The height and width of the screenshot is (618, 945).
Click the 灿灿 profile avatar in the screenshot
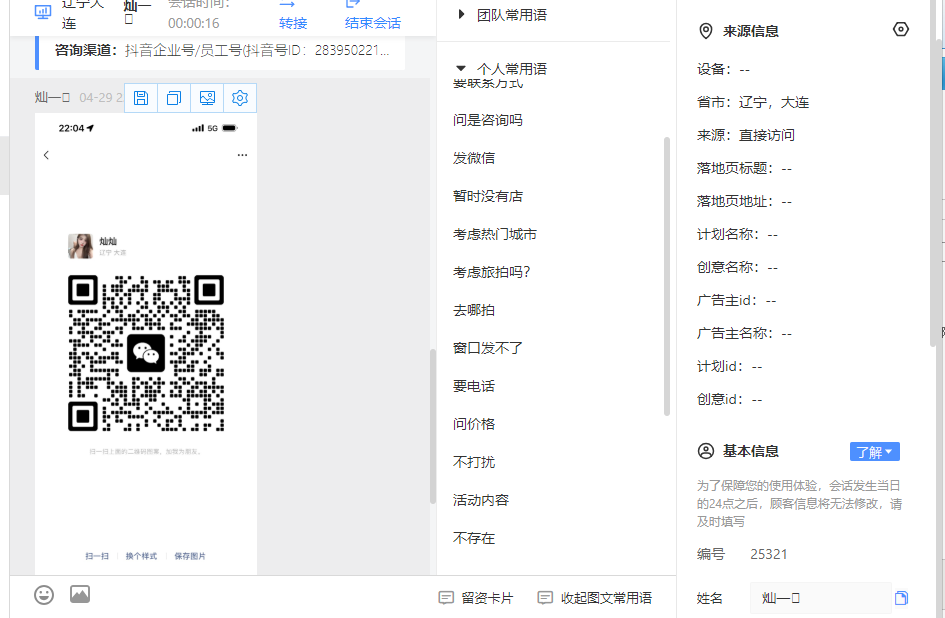click(80, 246)
